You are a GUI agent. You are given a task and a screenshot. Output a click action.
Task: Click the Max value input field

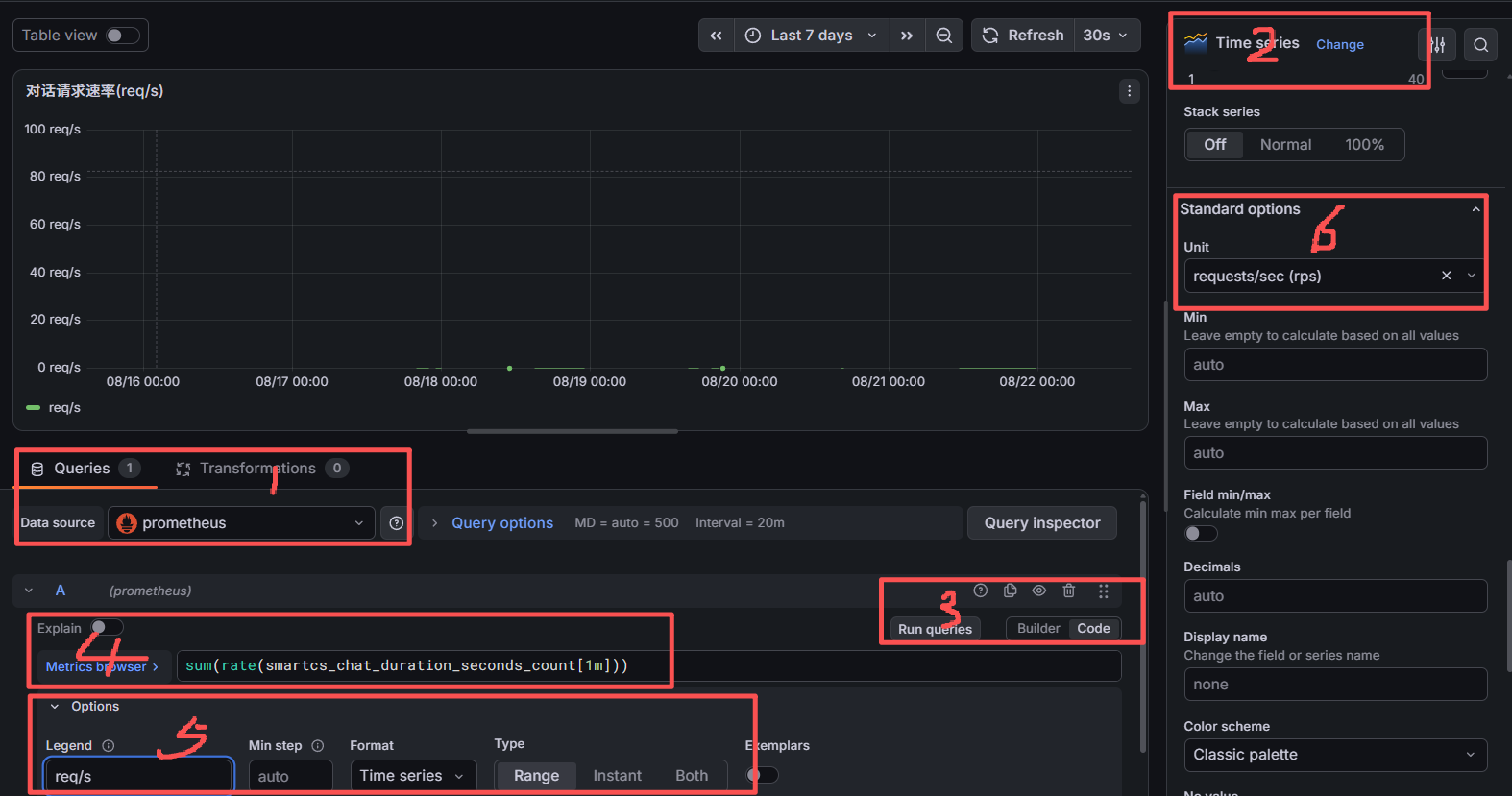point(1335,453)
